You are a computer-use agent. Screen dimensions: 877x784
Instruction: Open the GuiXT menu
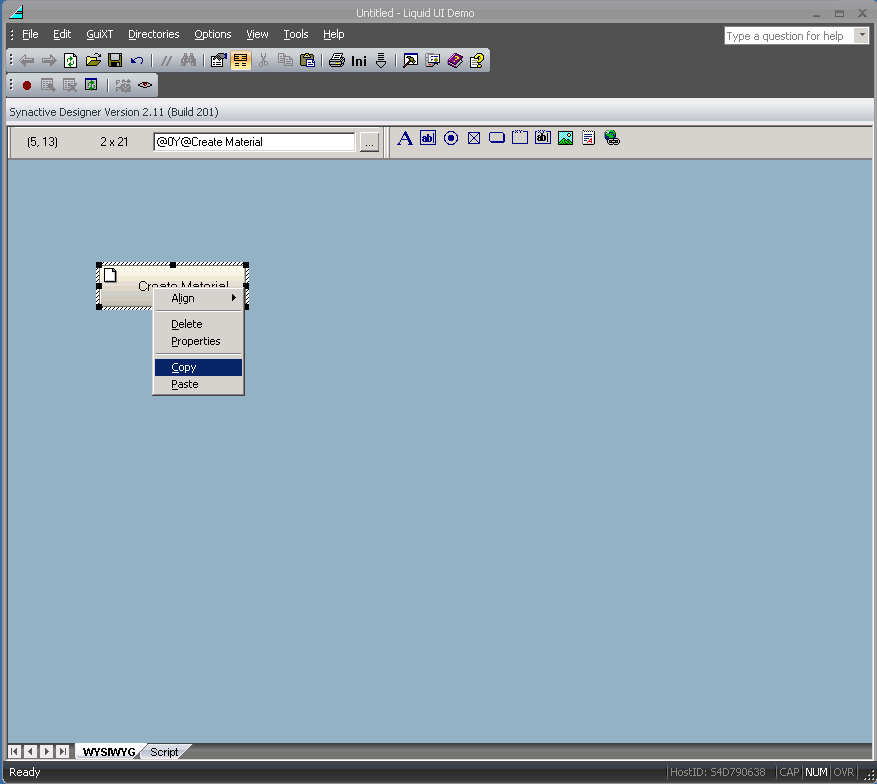tap(100, 34)
